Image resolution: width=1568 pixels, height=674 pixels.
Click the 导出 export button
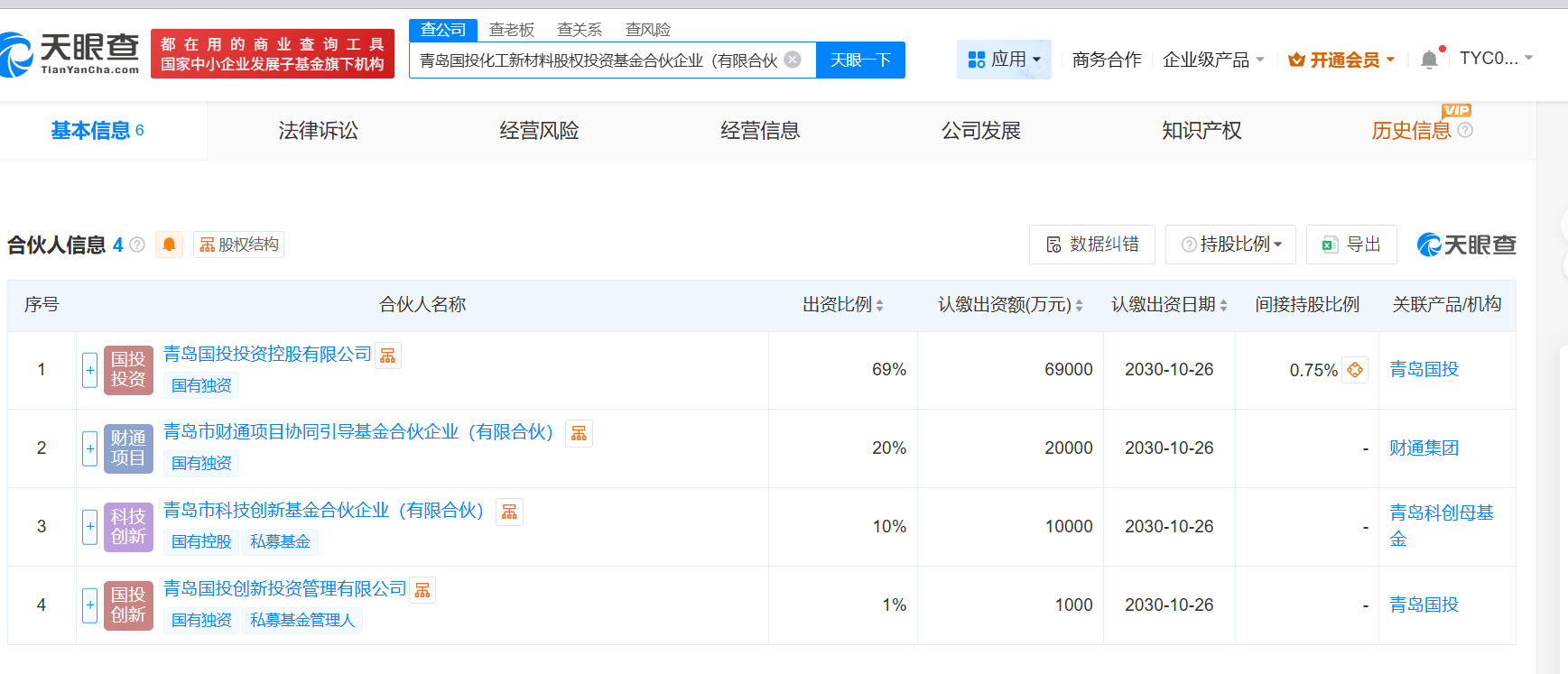click(1351, 245)
